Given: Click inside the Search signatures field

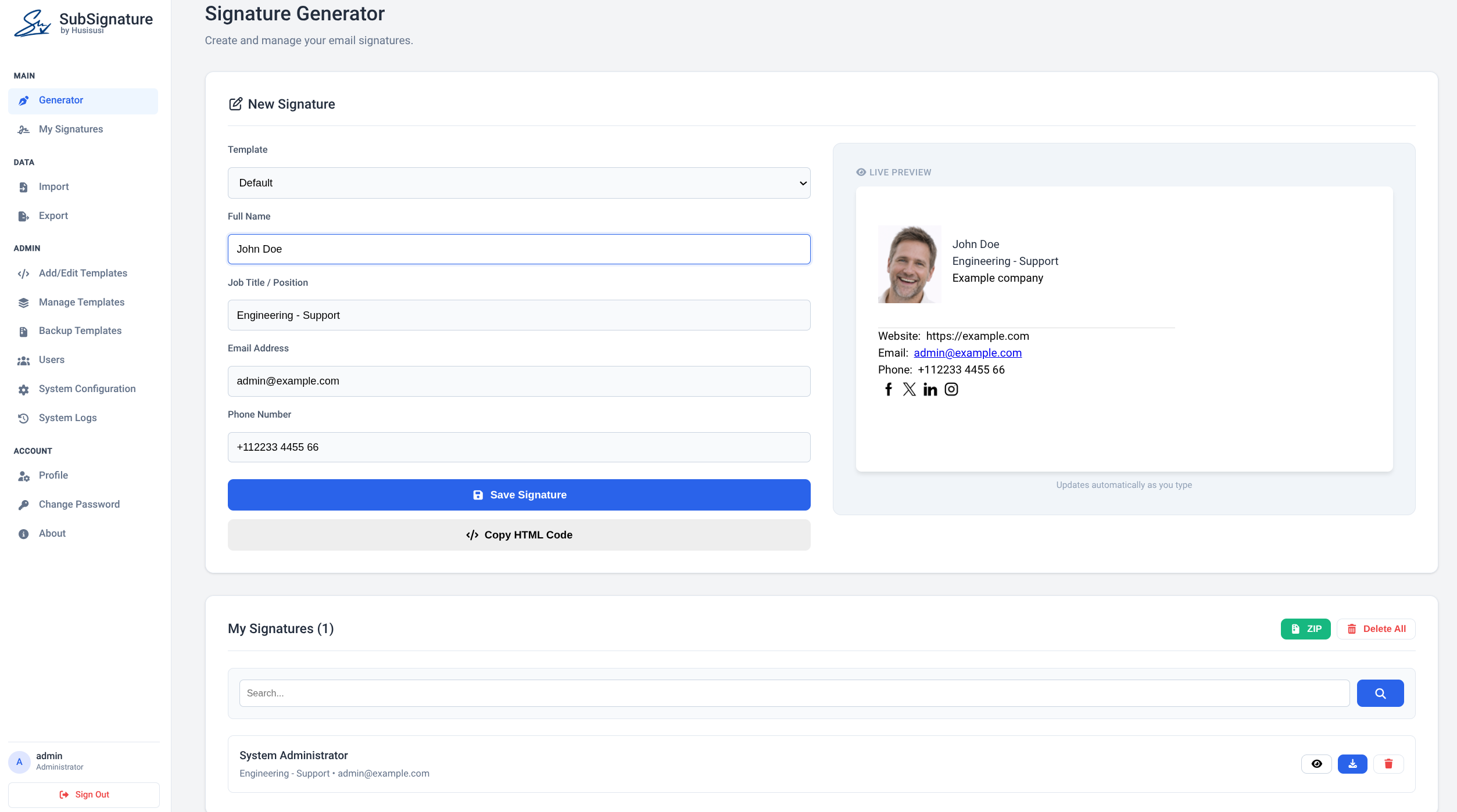Looking at the screenshot, I should point(581,692).
